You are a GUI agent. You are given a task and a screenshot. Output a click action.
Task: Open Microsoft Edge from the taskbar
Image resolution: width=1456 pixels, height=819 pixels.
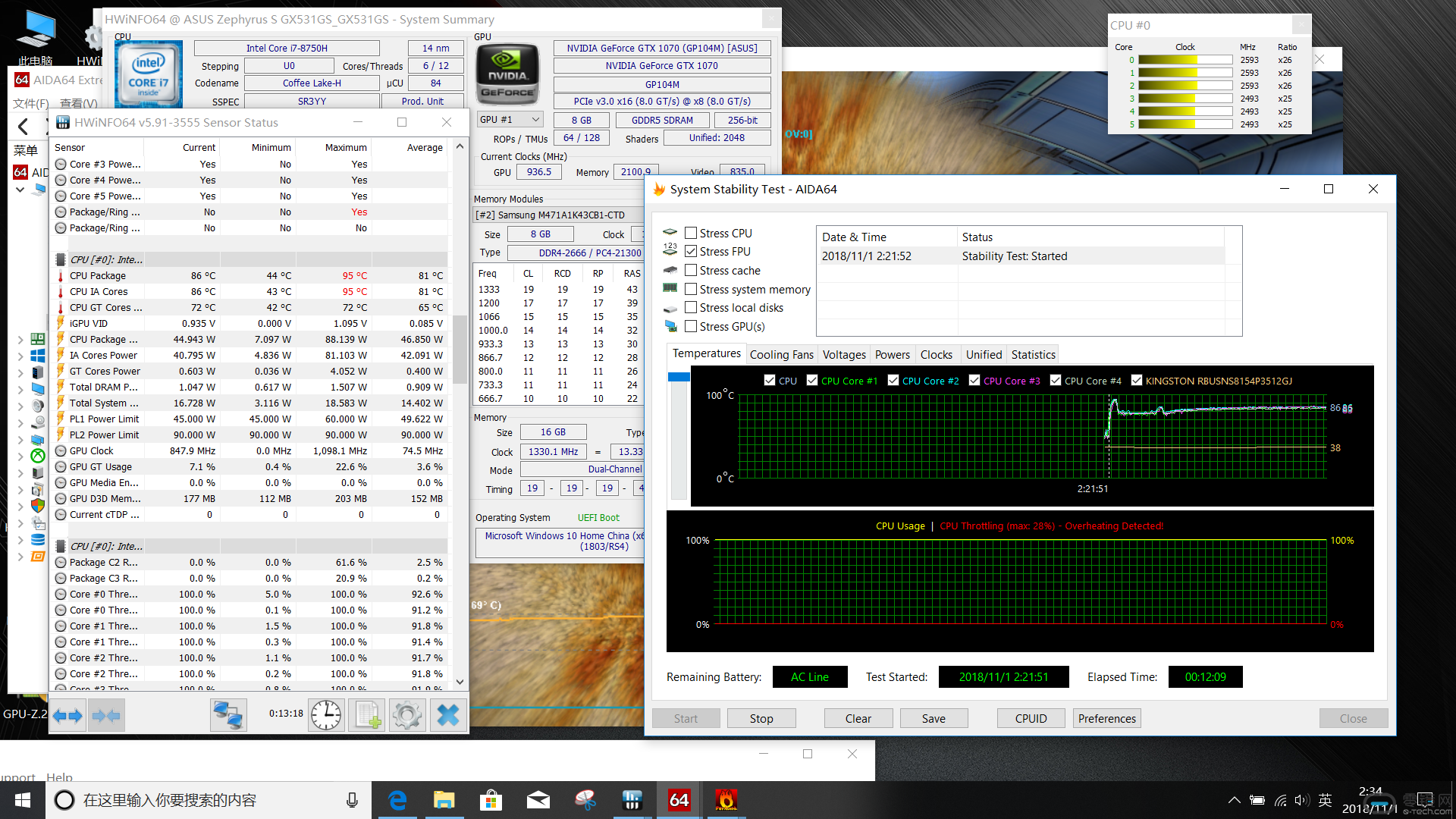coord(397,800)
